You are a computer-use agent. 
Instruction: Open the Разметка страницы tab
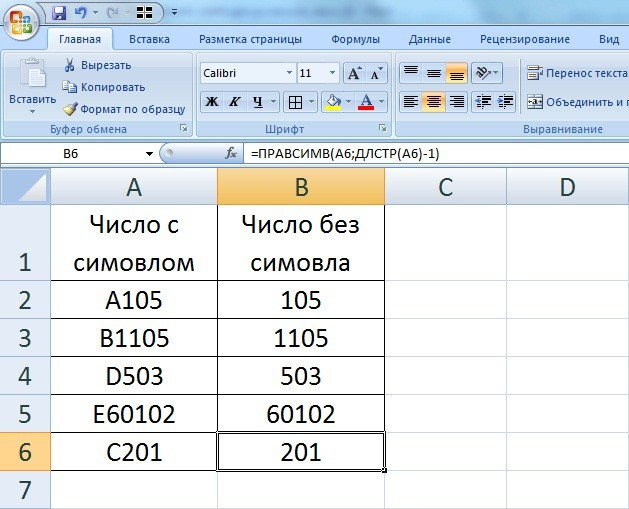tap(250, 39)
